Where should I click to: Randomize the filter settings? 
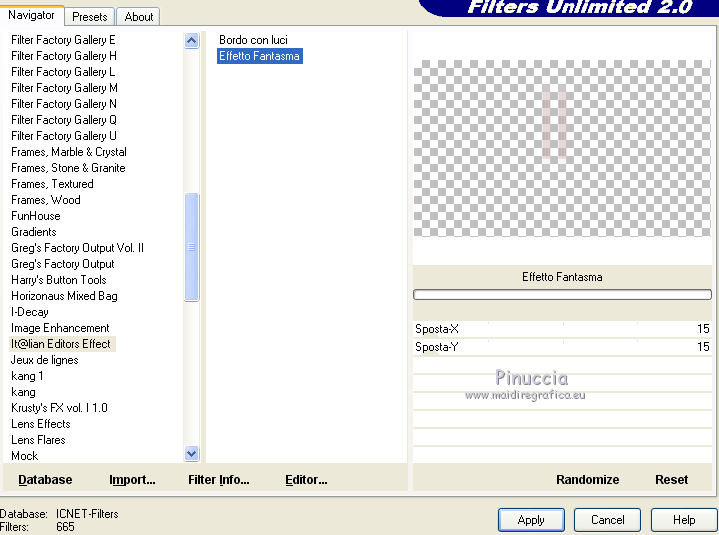pyautogui.click(x=587, y=480)
